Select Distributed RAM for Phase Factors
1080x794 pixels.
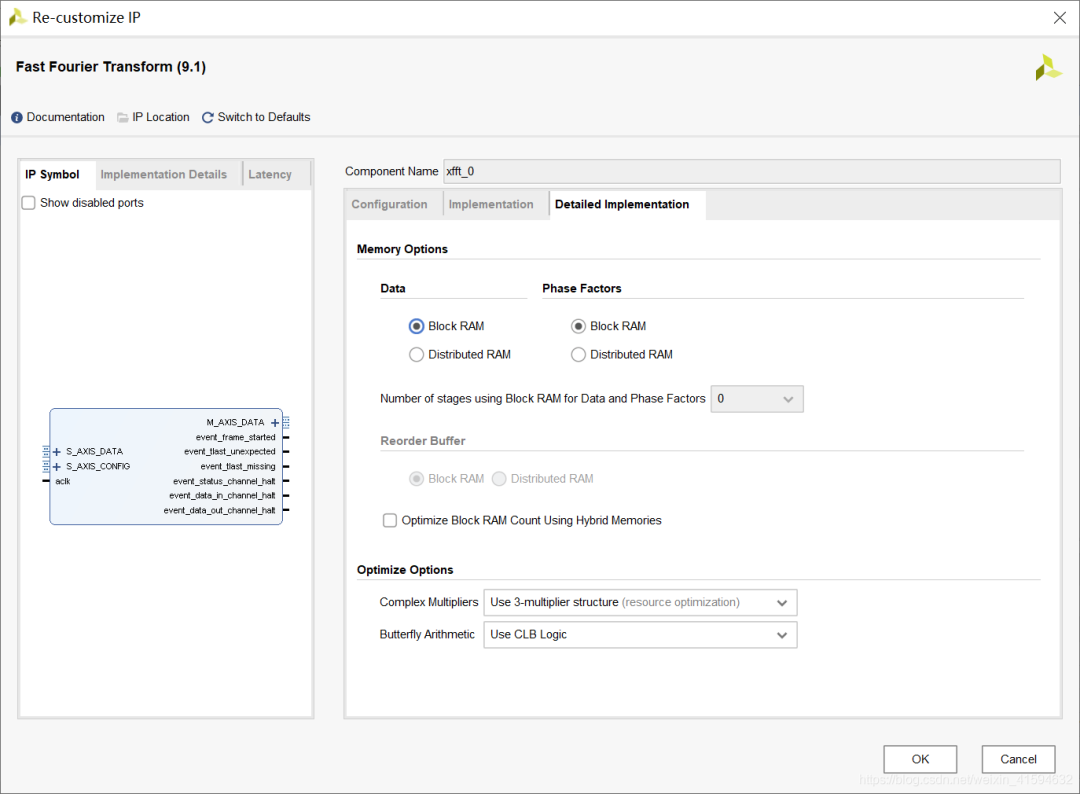pos(579,355)
